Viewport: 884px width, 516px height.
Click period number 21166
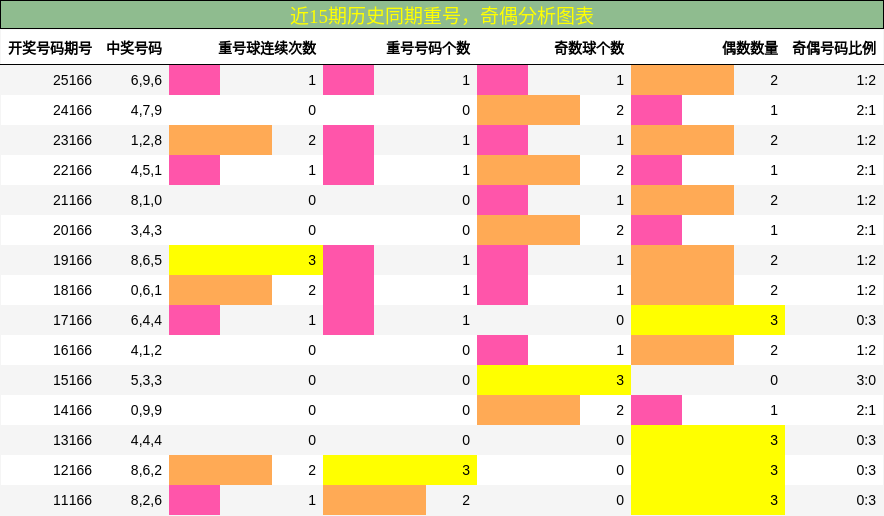pos(72,200)
